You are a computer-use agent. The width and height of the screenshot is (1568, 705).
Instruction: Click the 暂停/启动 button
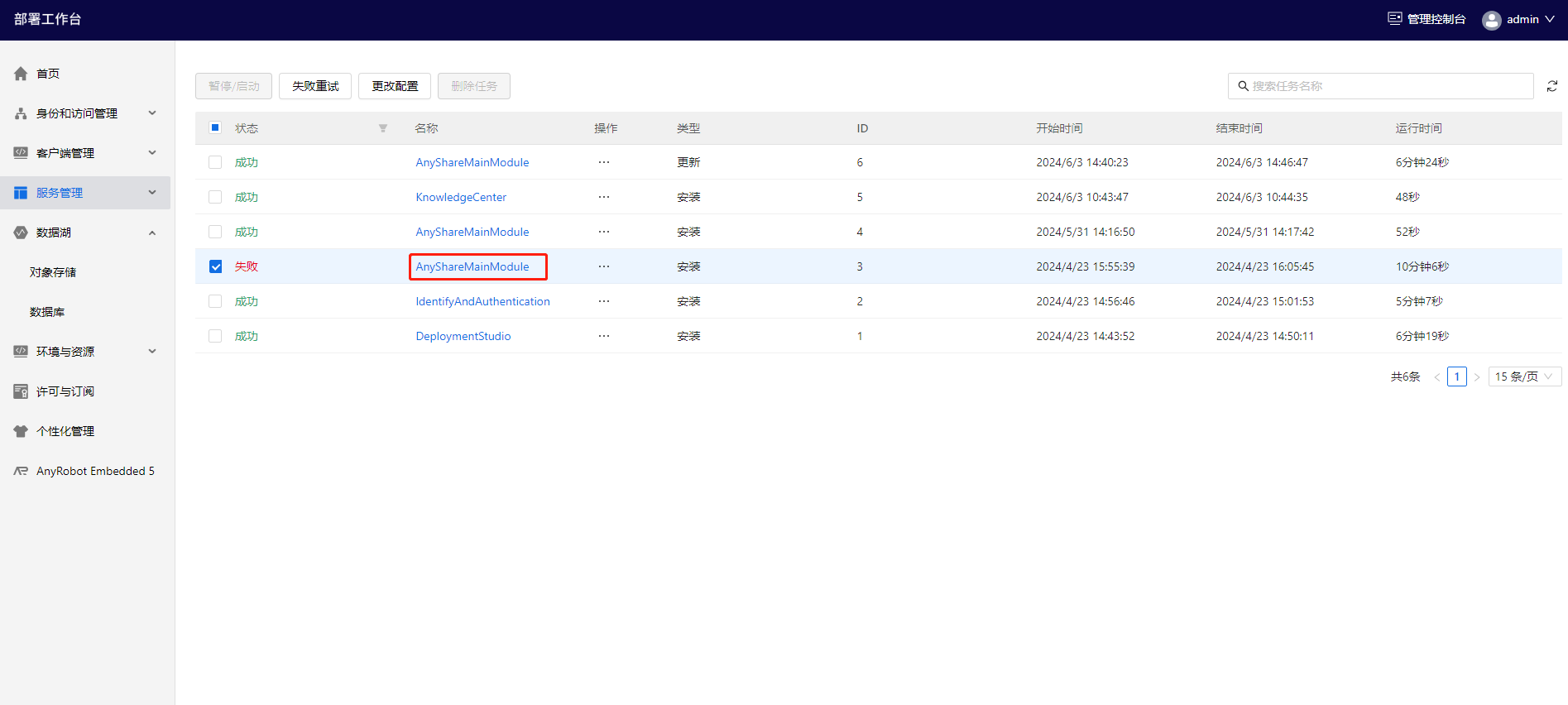233,86
